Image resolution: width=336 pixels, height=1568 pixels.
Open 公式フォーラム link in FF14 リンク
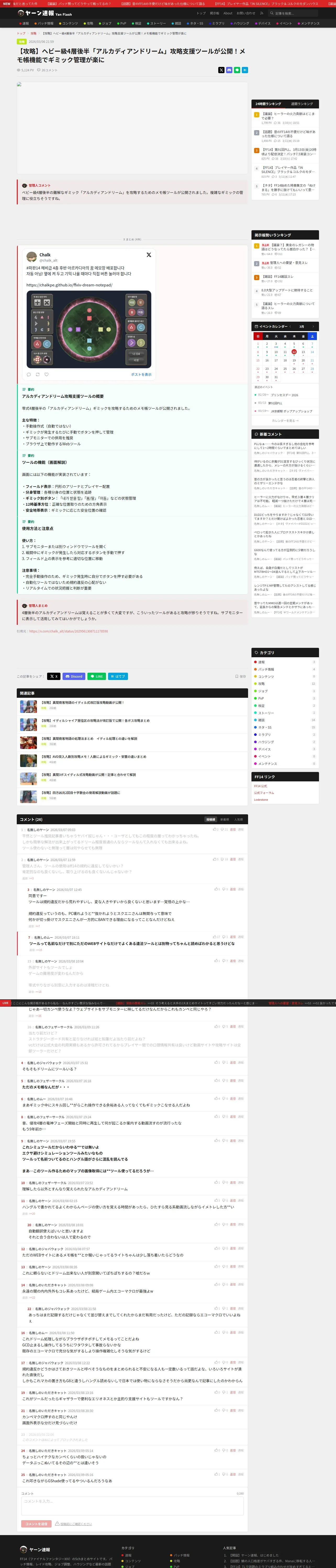pos(264,793)
